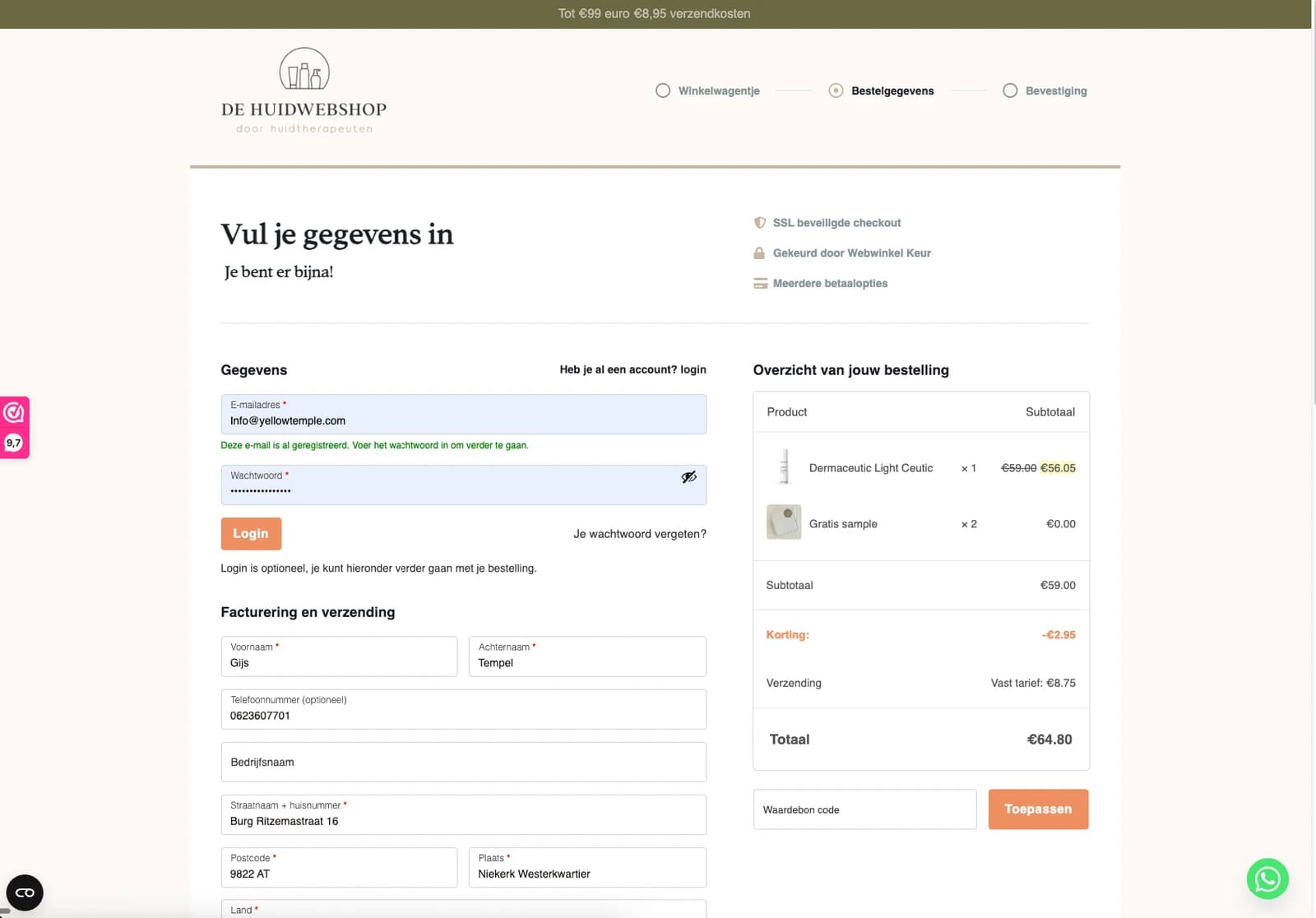Image resolution: width=1316 pixels, height=918 pixels.
Task: Edit the Achternaam field
Action: 587,656
